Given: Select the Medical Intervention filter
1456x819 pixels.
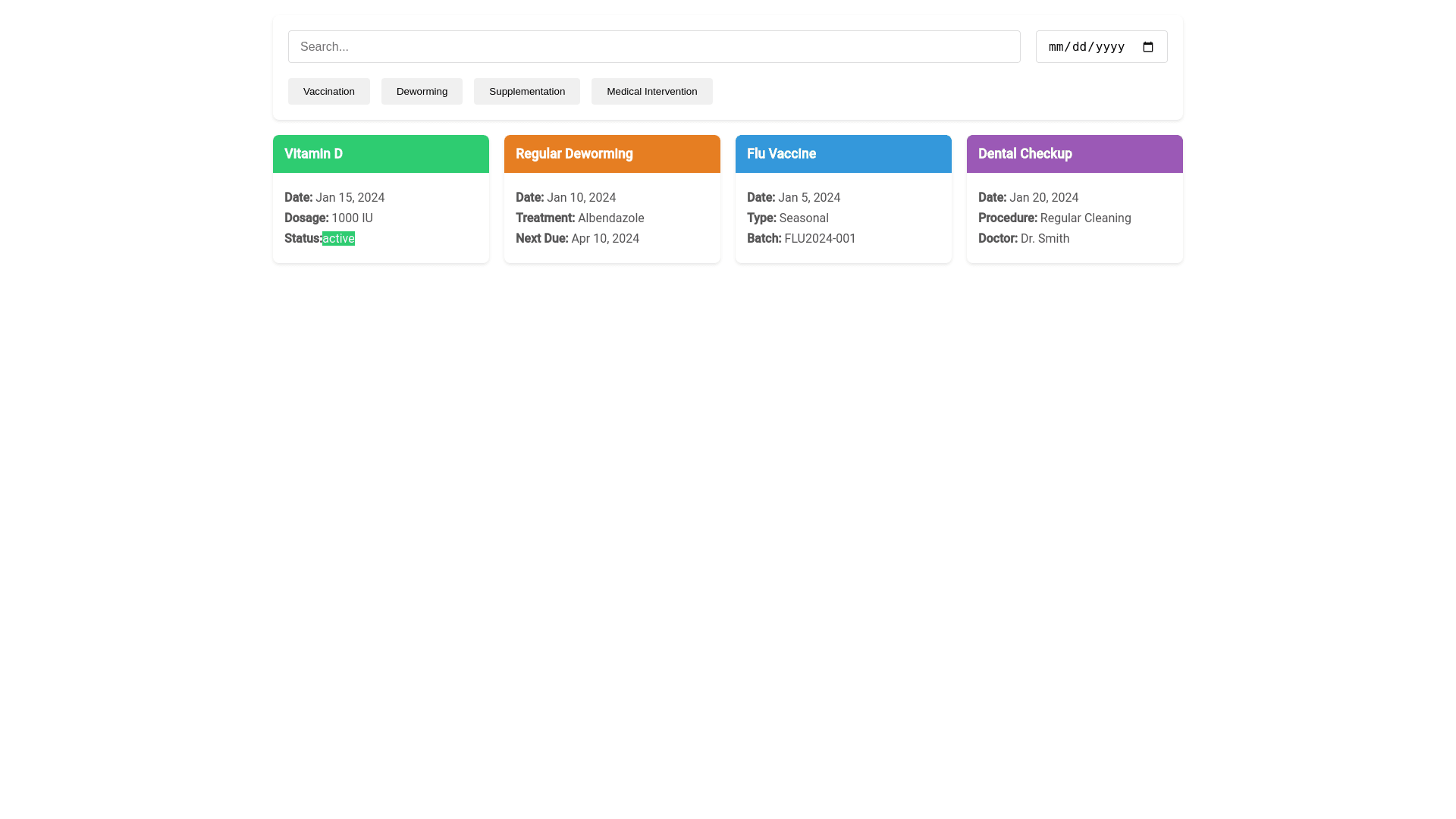Looking at the screenshot, I should point(651,92).
